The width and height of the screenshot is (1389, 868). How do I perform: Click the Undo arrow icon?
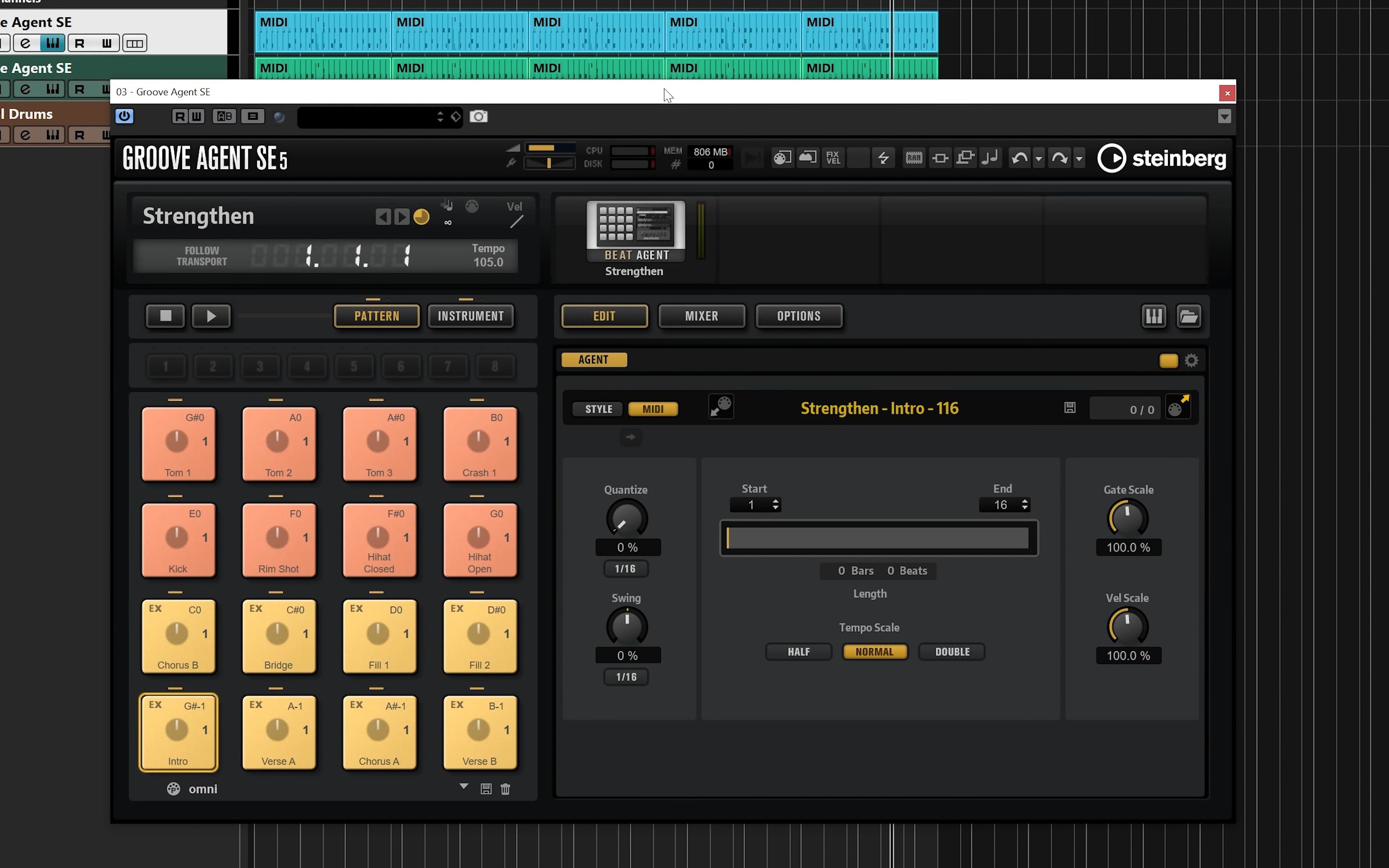(x=1019, y=158)
